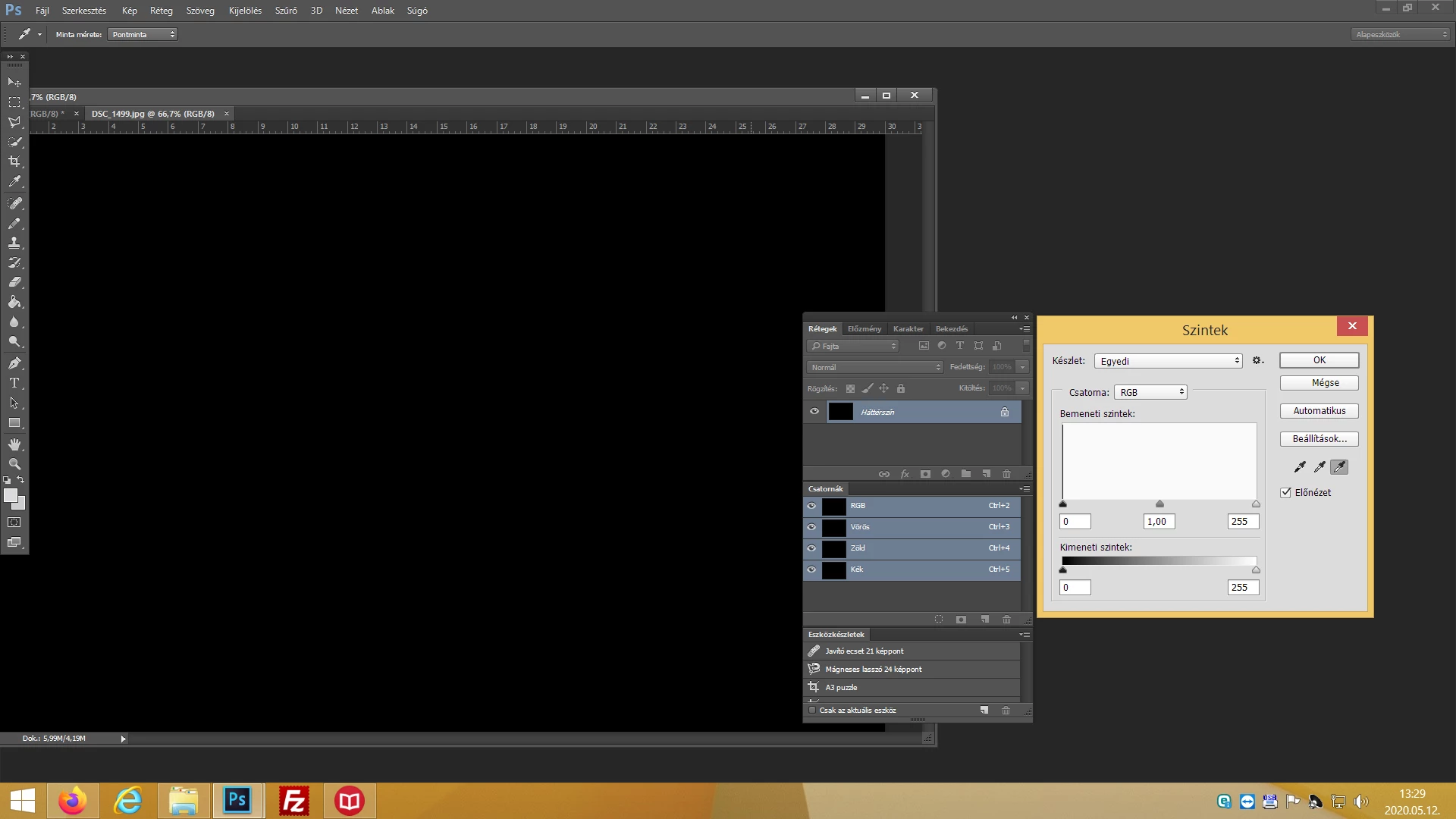This screenshot has height=819, width=1456.
Task: Open the Készlet preset dropdown
Action: [x=1168, y=361]
